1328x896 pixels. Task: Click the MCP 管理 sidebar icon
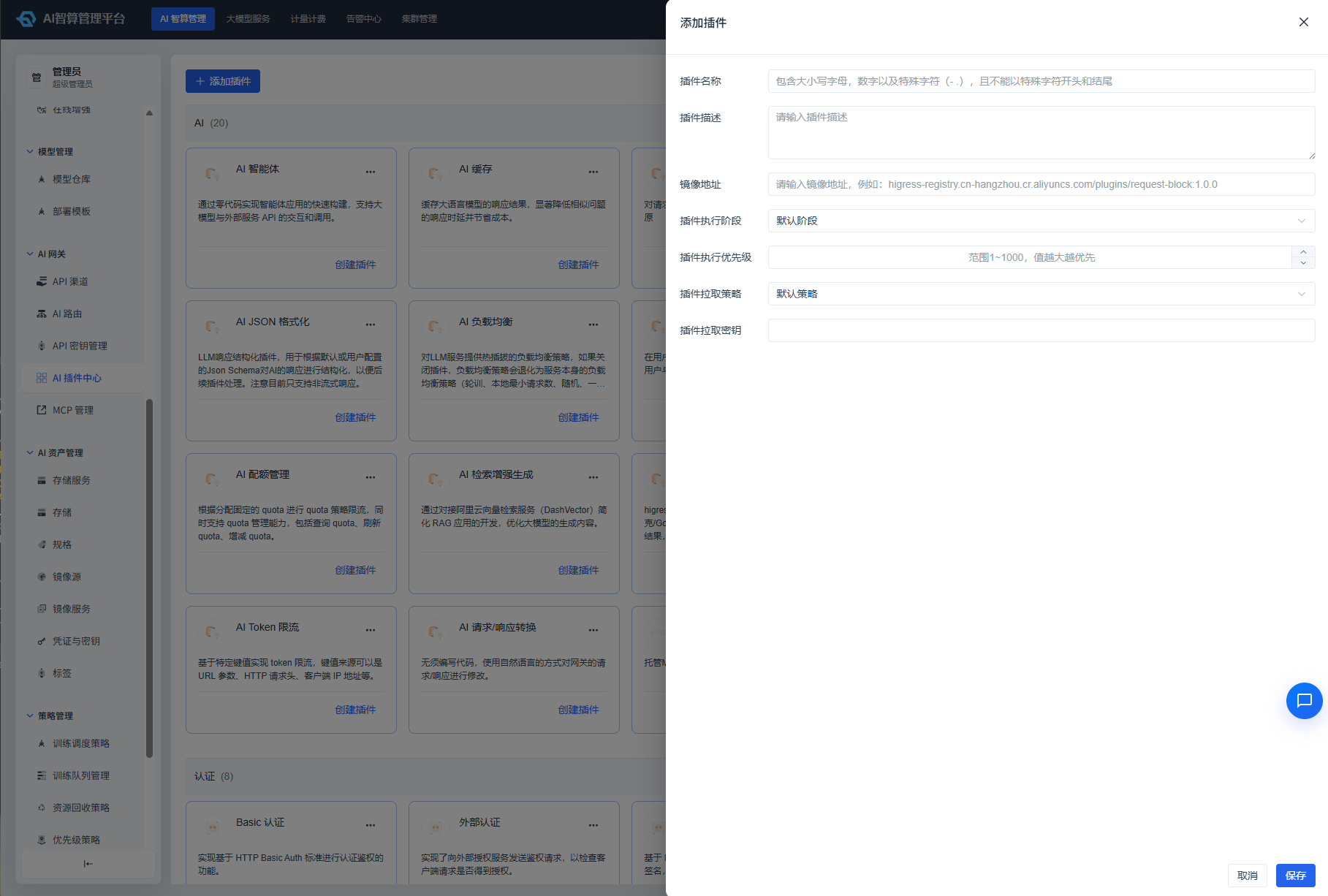click(42, 410)
